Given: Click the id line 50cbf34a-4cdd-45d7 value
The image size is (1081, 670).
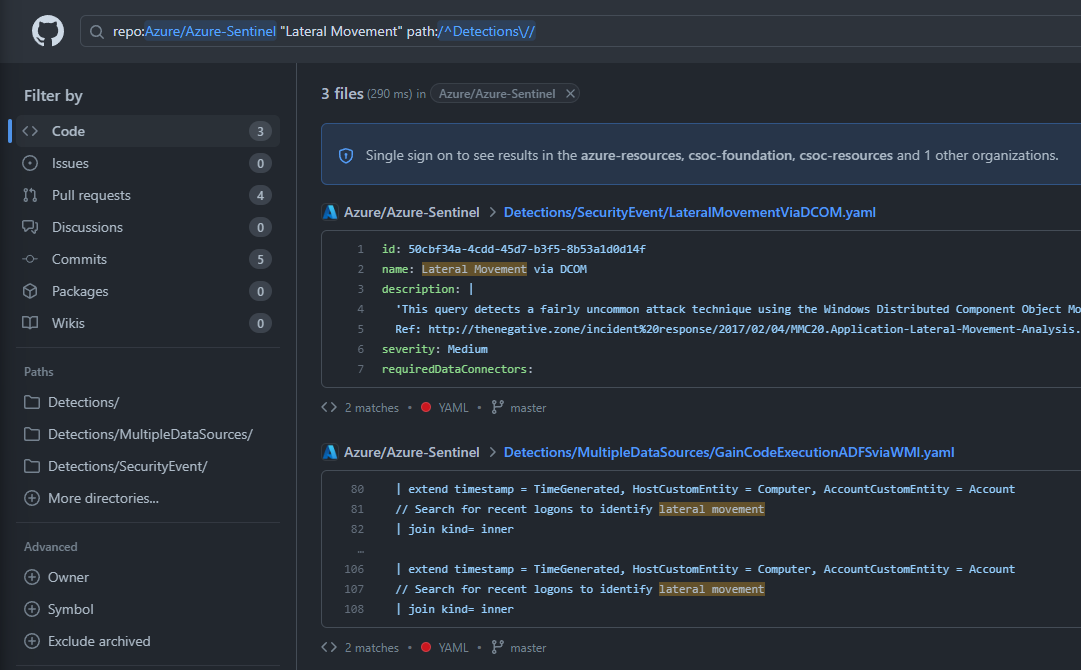Looking at the screenshot, I should tap(527, 249).
